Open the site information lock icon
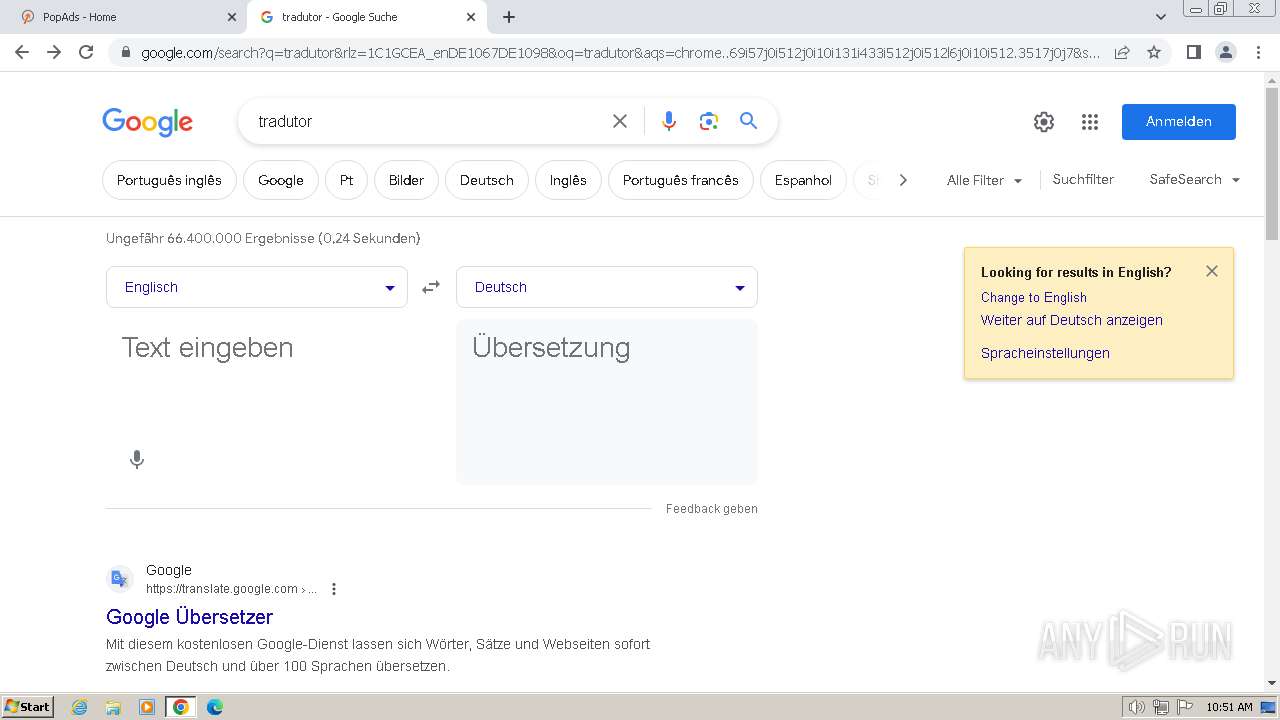The image size is (1280, 720). point(126,53)
